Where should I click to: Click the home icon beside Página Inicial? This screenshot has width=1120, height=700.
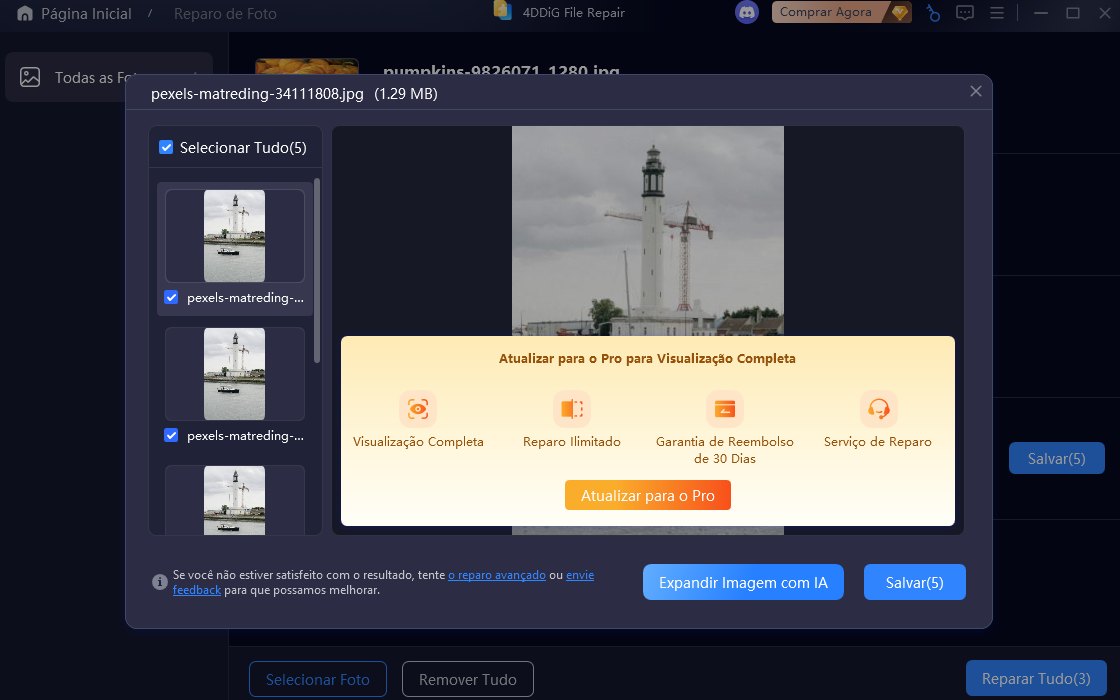(x=25, y=14)
